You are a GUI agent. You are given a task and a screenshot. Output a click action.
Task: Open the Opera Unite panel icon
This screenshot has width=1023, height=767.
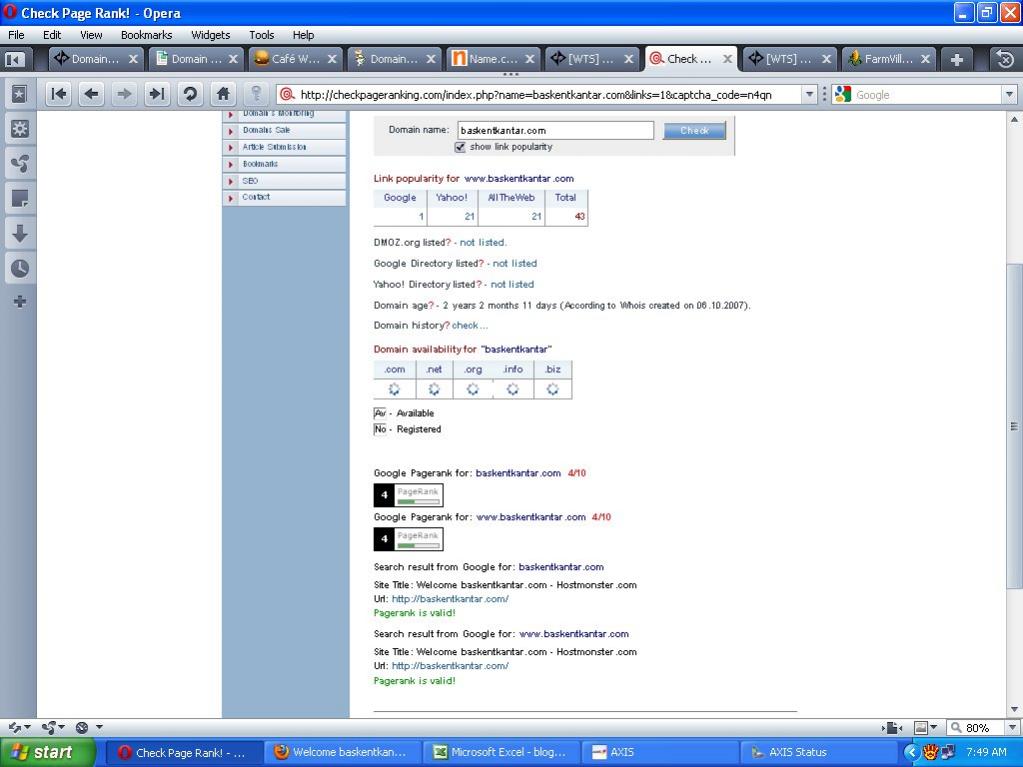(20, 164)
